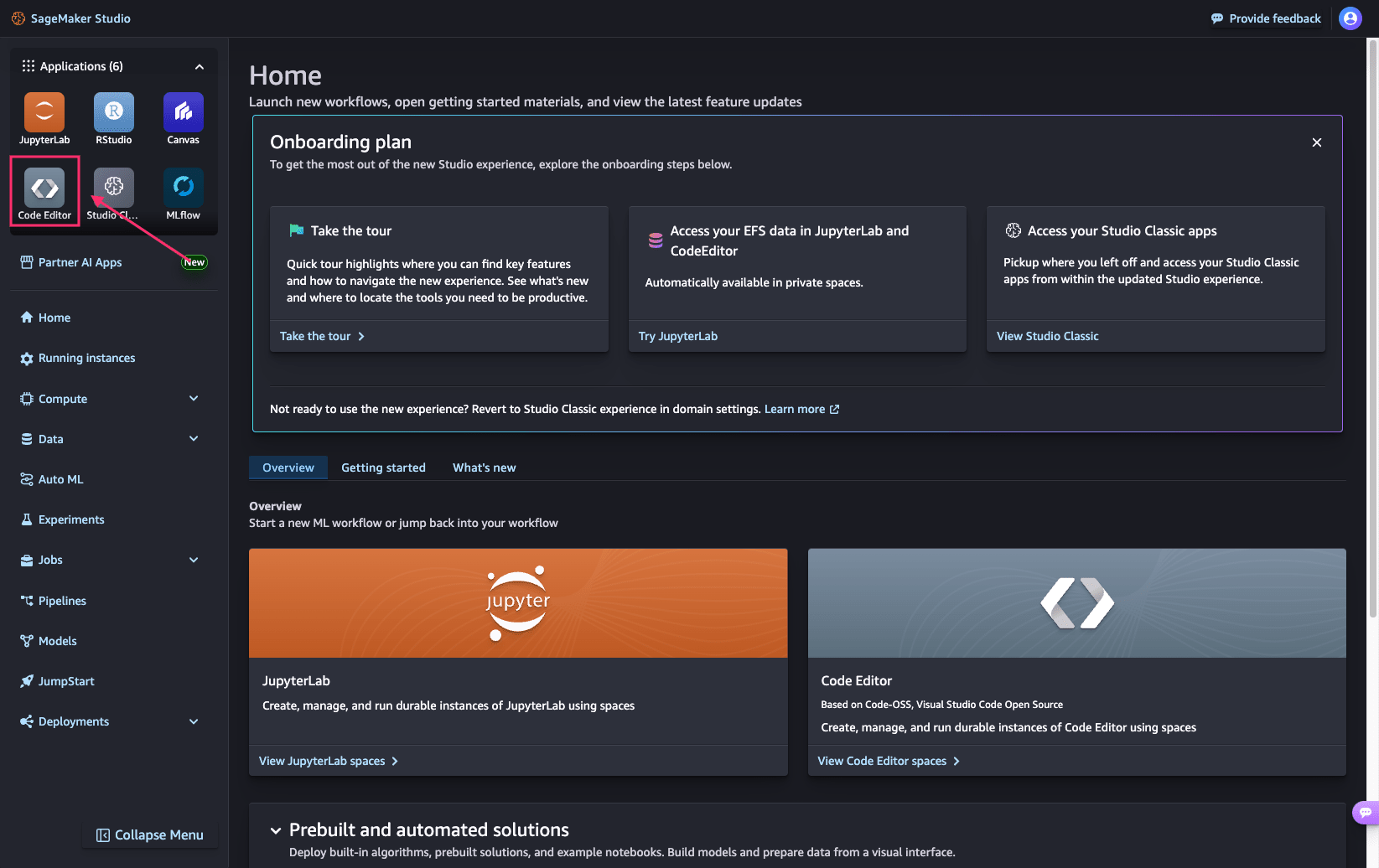Collapse the Applications (6) section

200,66
